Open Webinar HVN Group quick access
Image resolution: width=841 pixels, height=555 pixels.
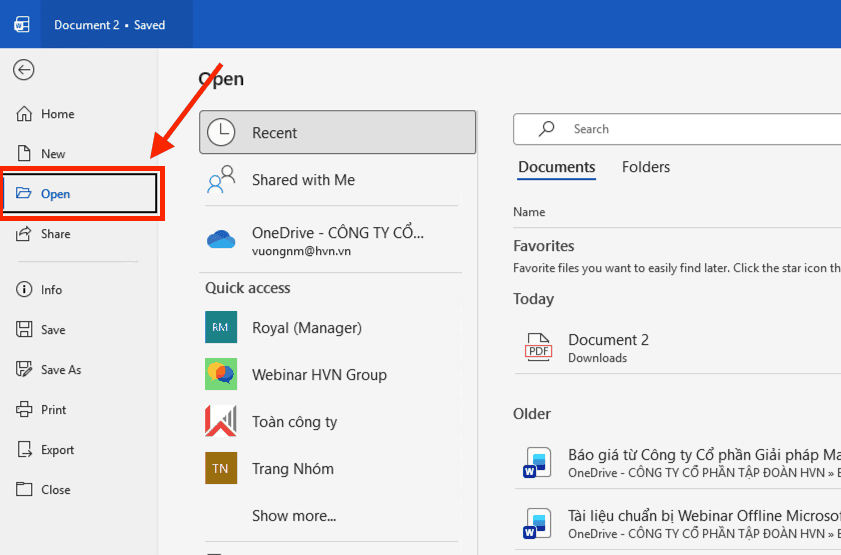pos(331,374)
